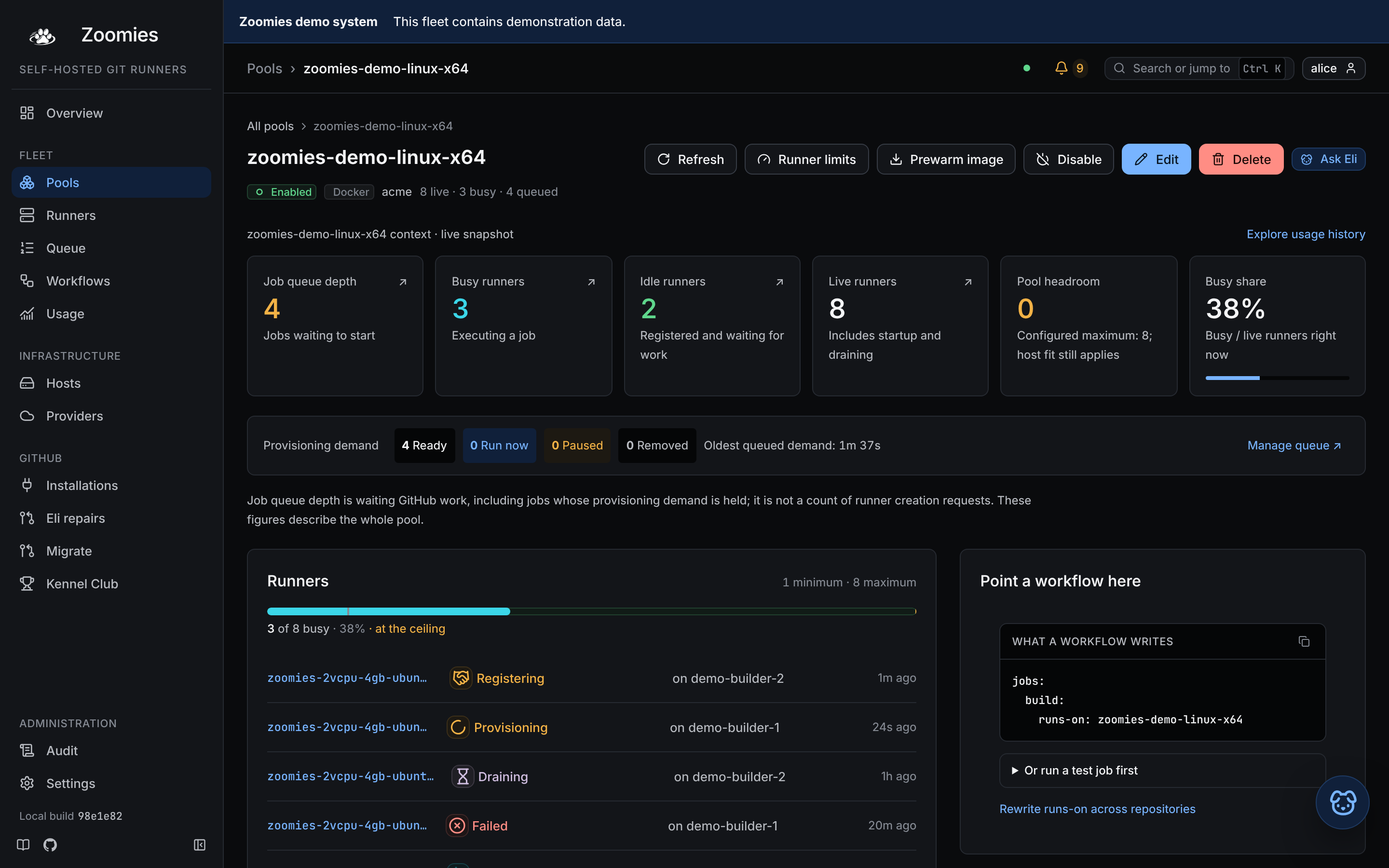Open Queue in the sidebar
Image resolution: width=1389 pixels, height=868 pixels.
pos(111,248)
